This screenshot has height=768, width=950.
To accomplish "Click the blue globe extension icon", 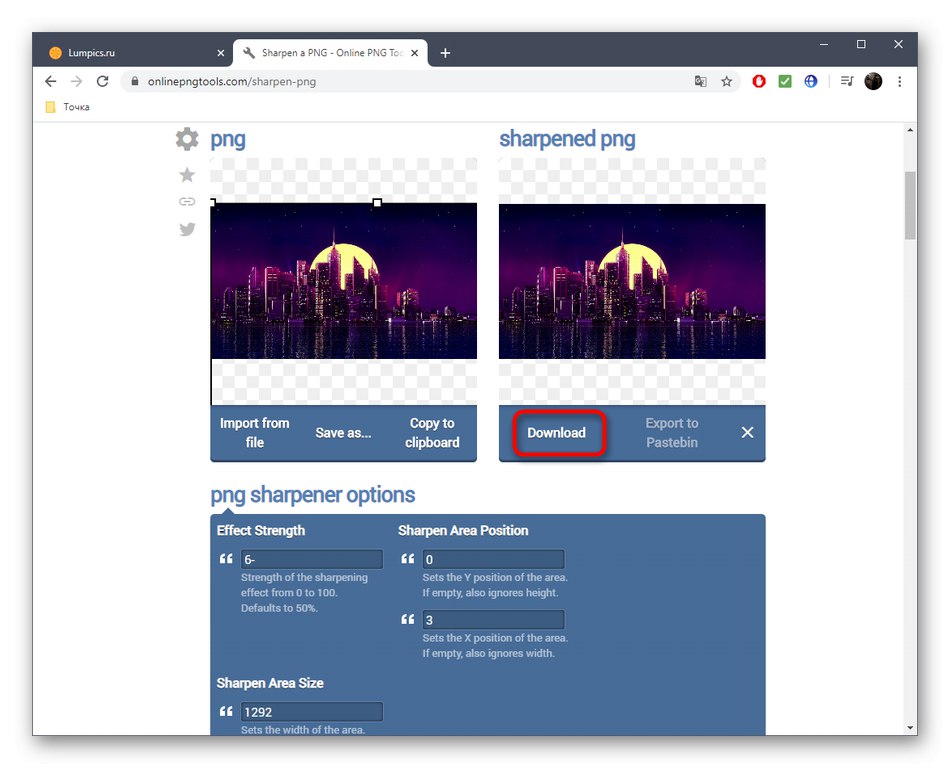I will click(810, 81).
